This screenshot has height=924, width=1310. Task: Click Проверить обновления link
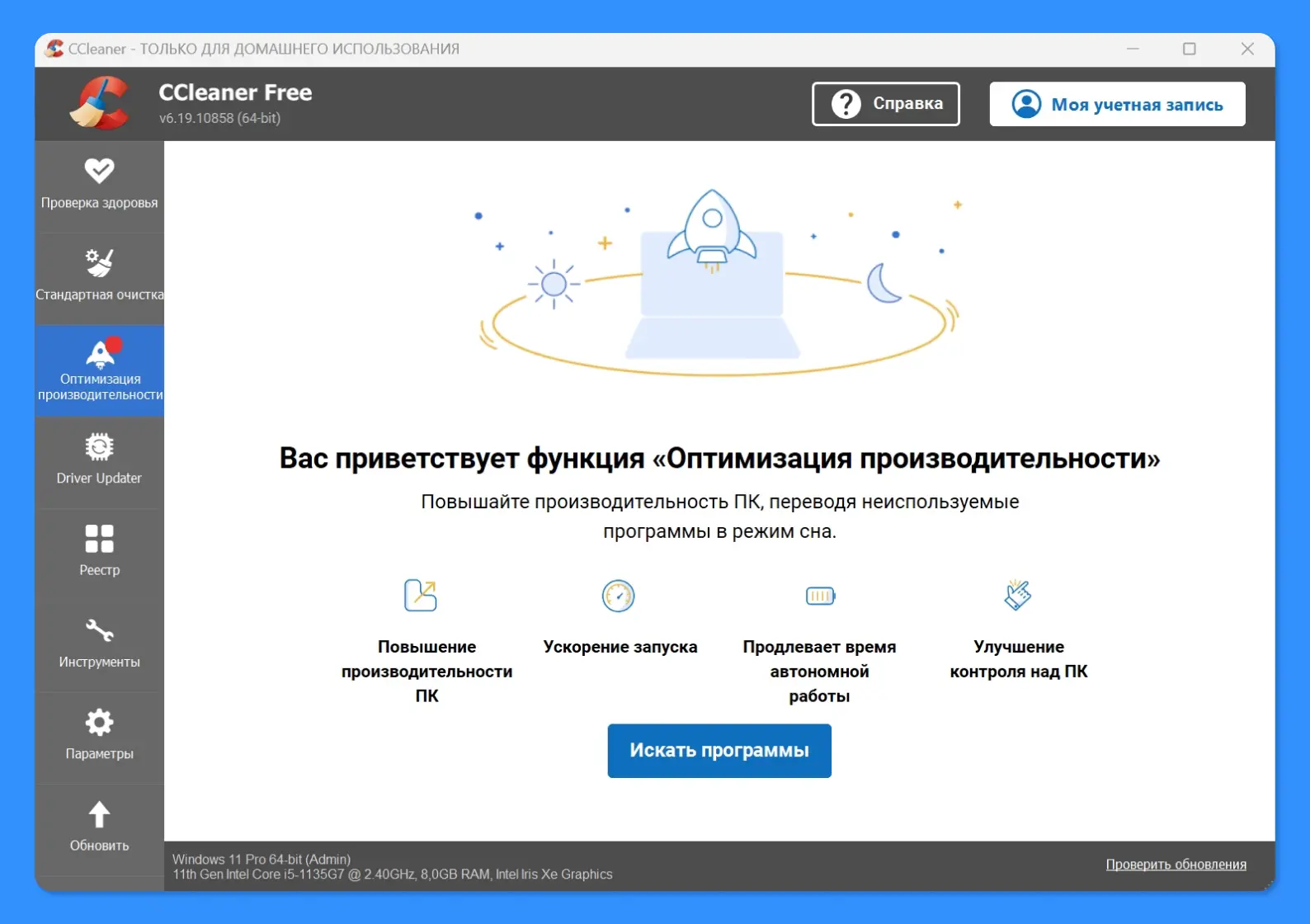(x=1176, y=865)
